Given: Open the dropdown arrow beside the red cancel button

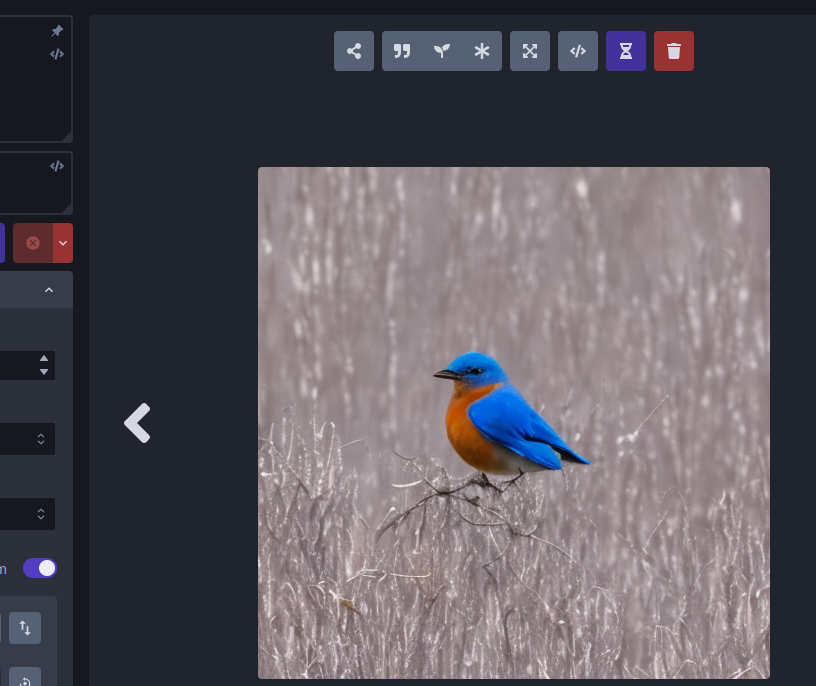Looking at the screenshot, I should point(63,243).
